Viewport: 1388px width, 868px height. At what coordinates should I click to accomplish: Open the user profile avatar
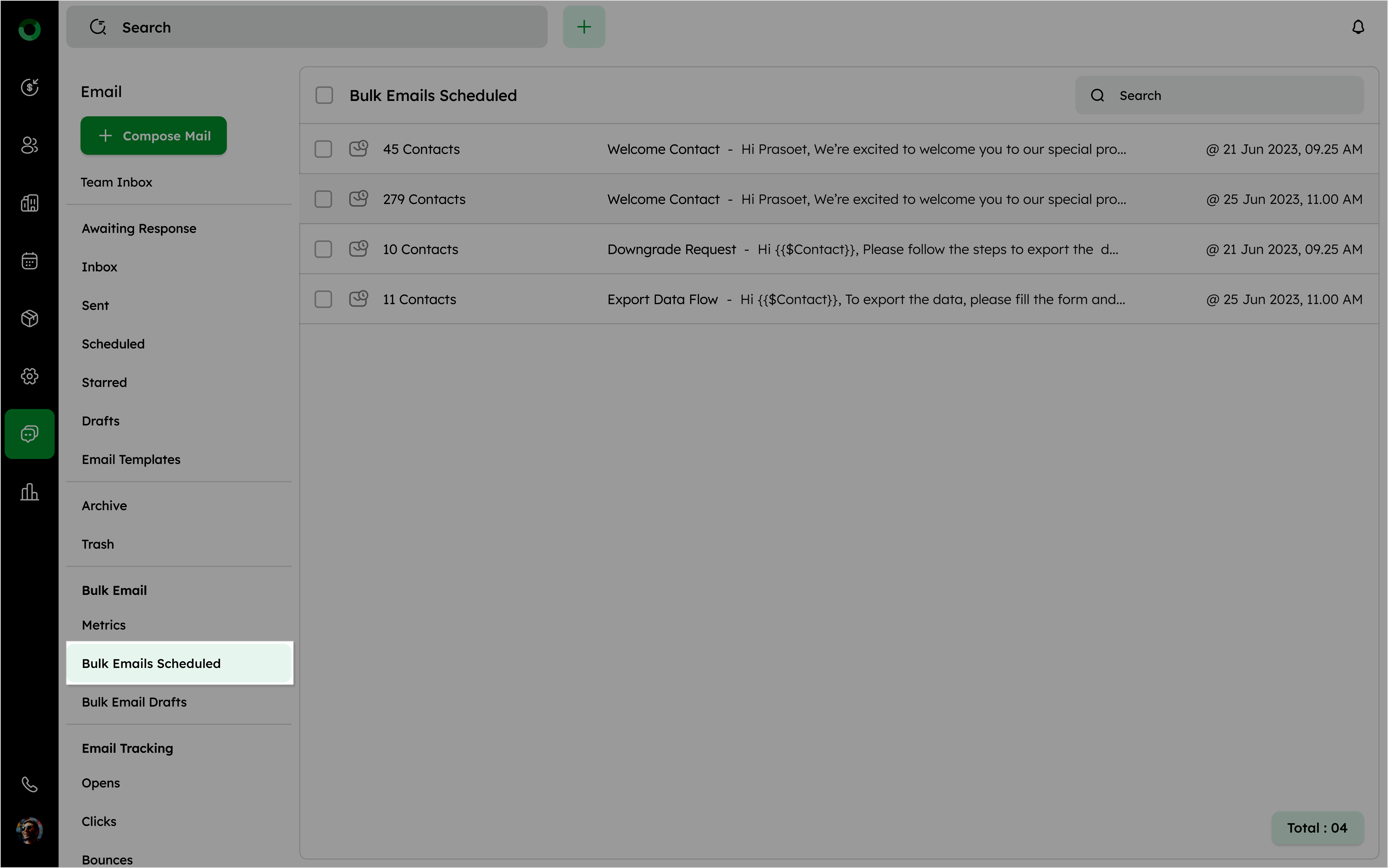pyautogui.click(x=29, y=830)
